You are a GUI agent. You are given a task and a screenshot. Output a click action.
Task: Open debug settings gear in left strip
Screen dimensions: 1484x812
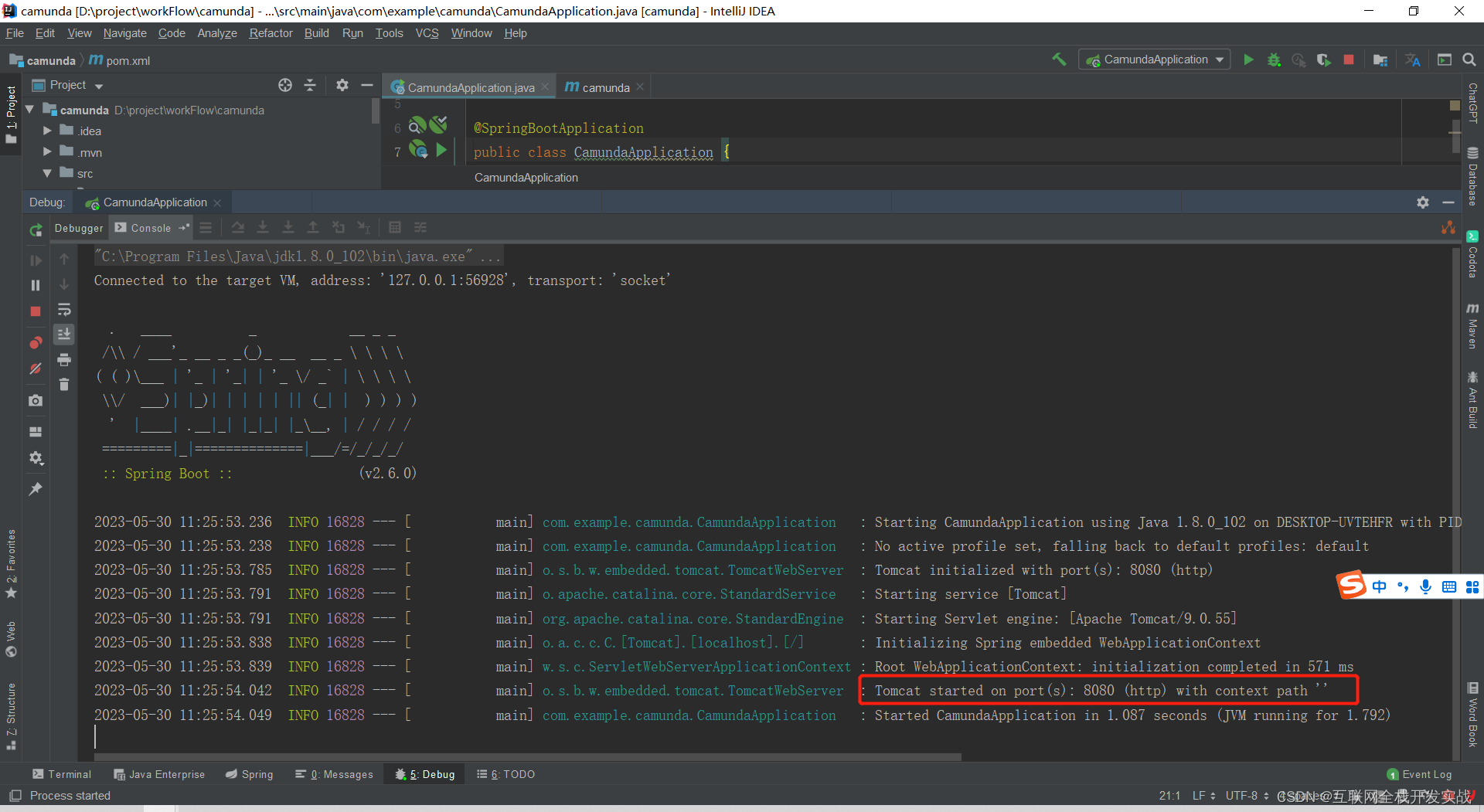coord(36,458)
